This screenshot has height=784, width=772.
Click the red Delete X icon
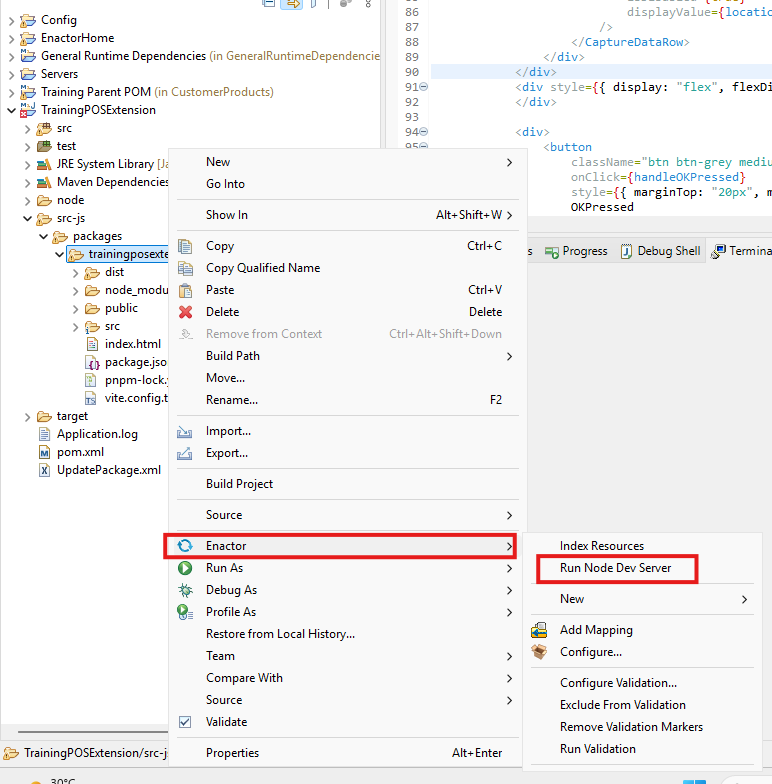pos(186,312)
